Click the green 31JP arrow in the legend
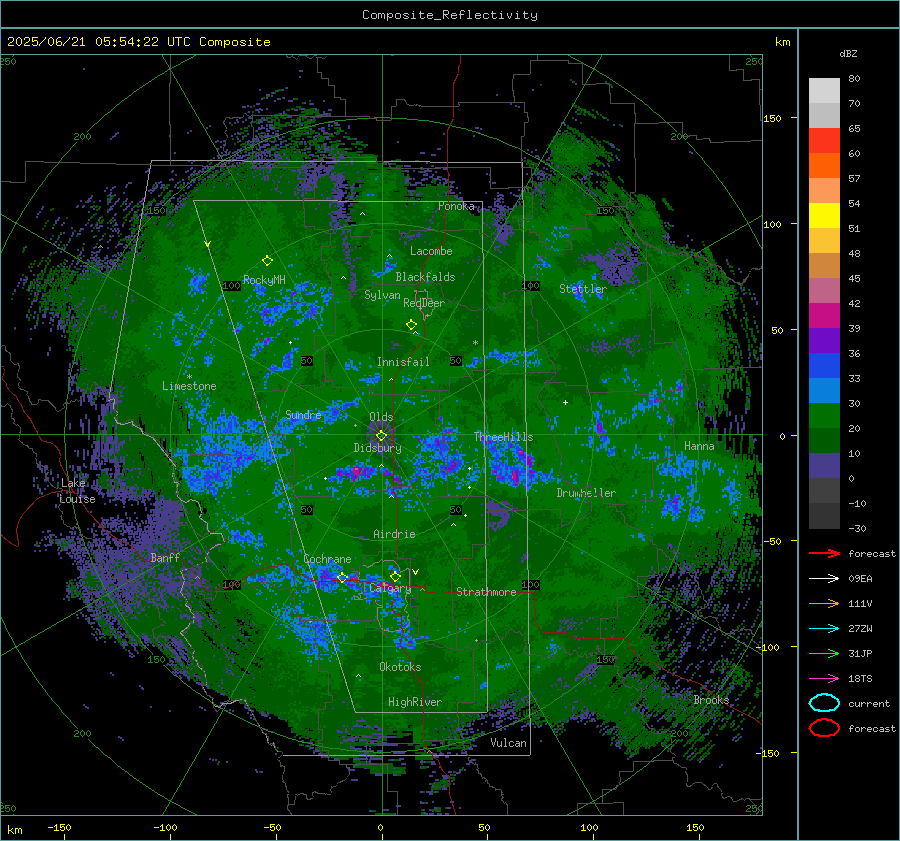The image size is (900, 841). coord(824,653)
